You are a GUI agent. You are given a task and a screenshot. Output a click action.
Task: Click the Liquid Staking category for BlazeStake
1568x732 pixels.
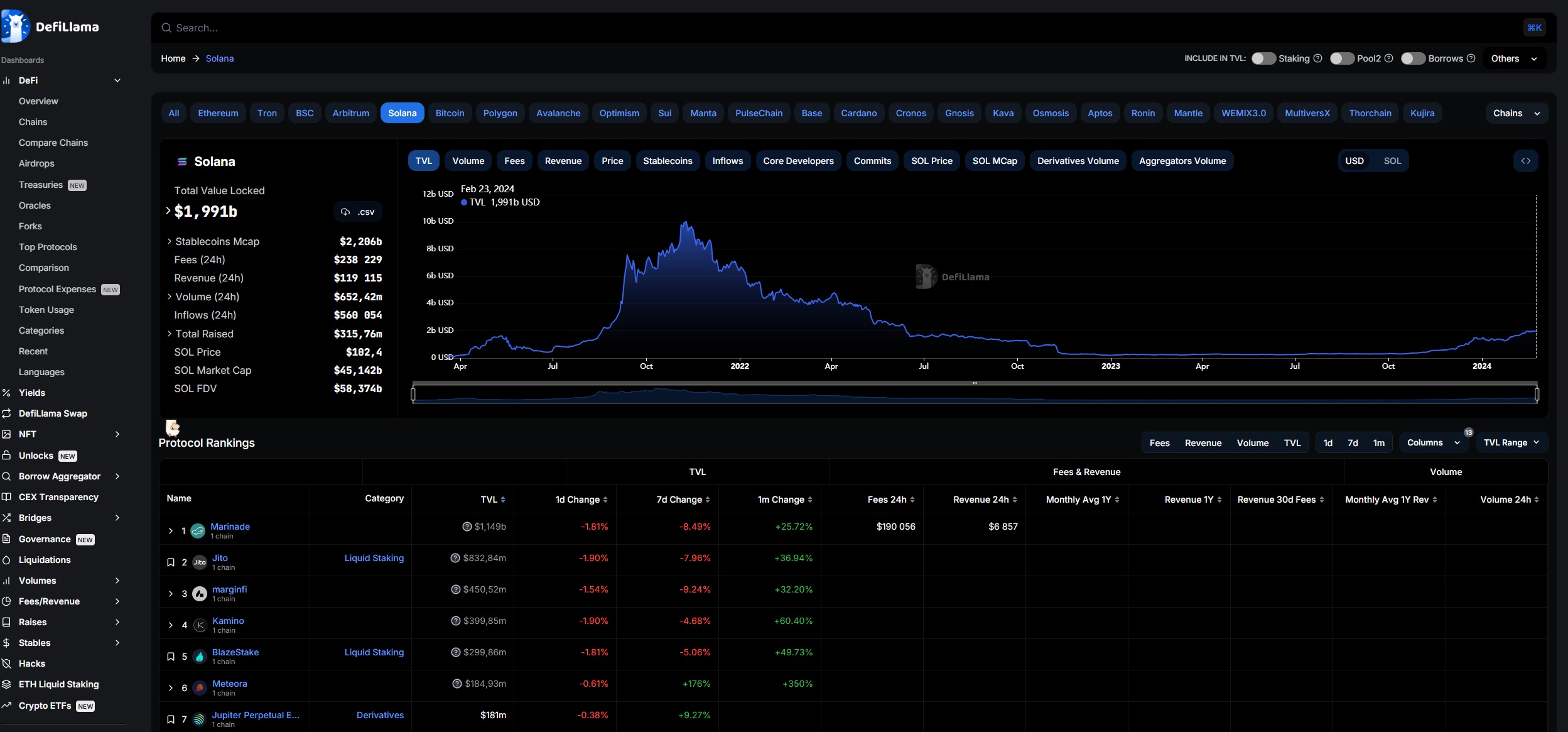tap(374, 652)
